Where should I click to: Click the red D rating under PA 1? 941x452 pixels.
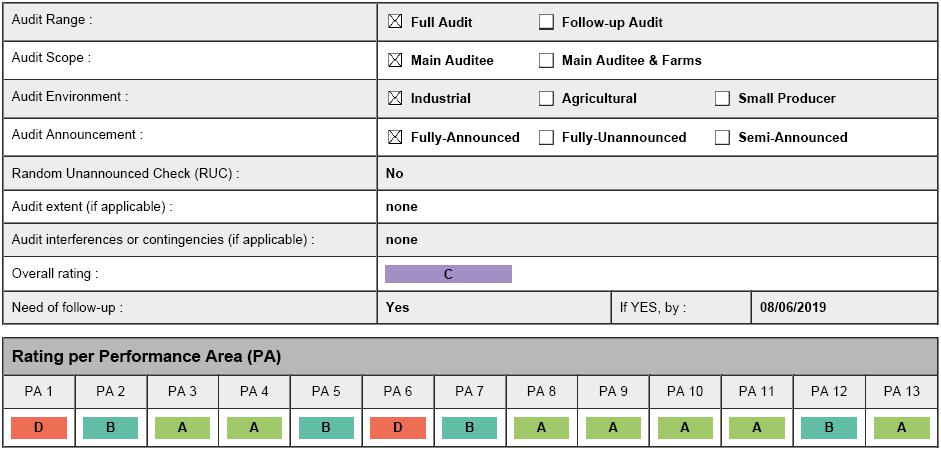(x=39, y=428)
